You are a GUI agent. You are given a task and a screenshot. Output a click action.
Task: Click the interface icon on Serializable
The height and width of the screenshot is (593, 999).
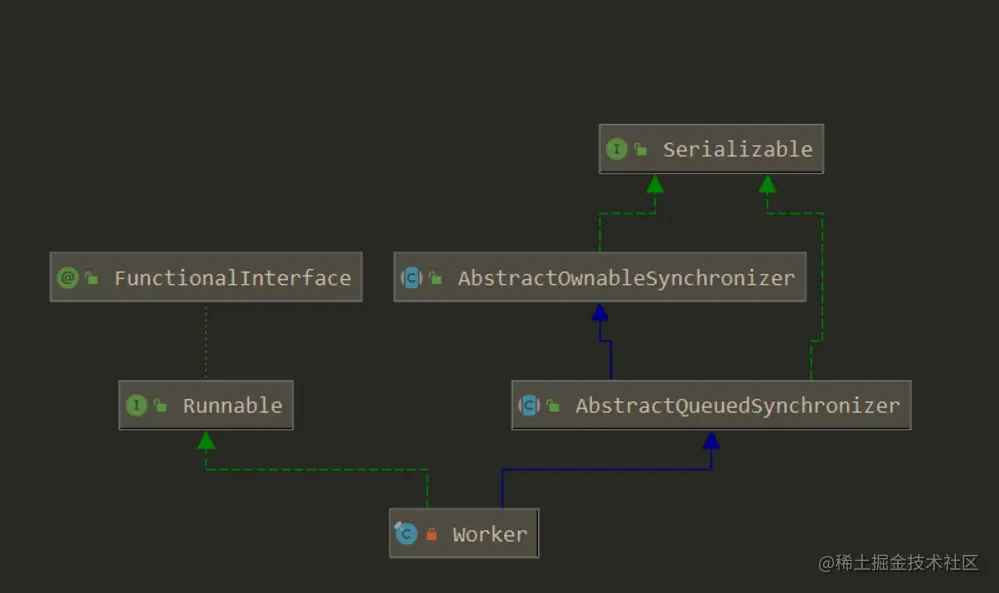point(616,149)
